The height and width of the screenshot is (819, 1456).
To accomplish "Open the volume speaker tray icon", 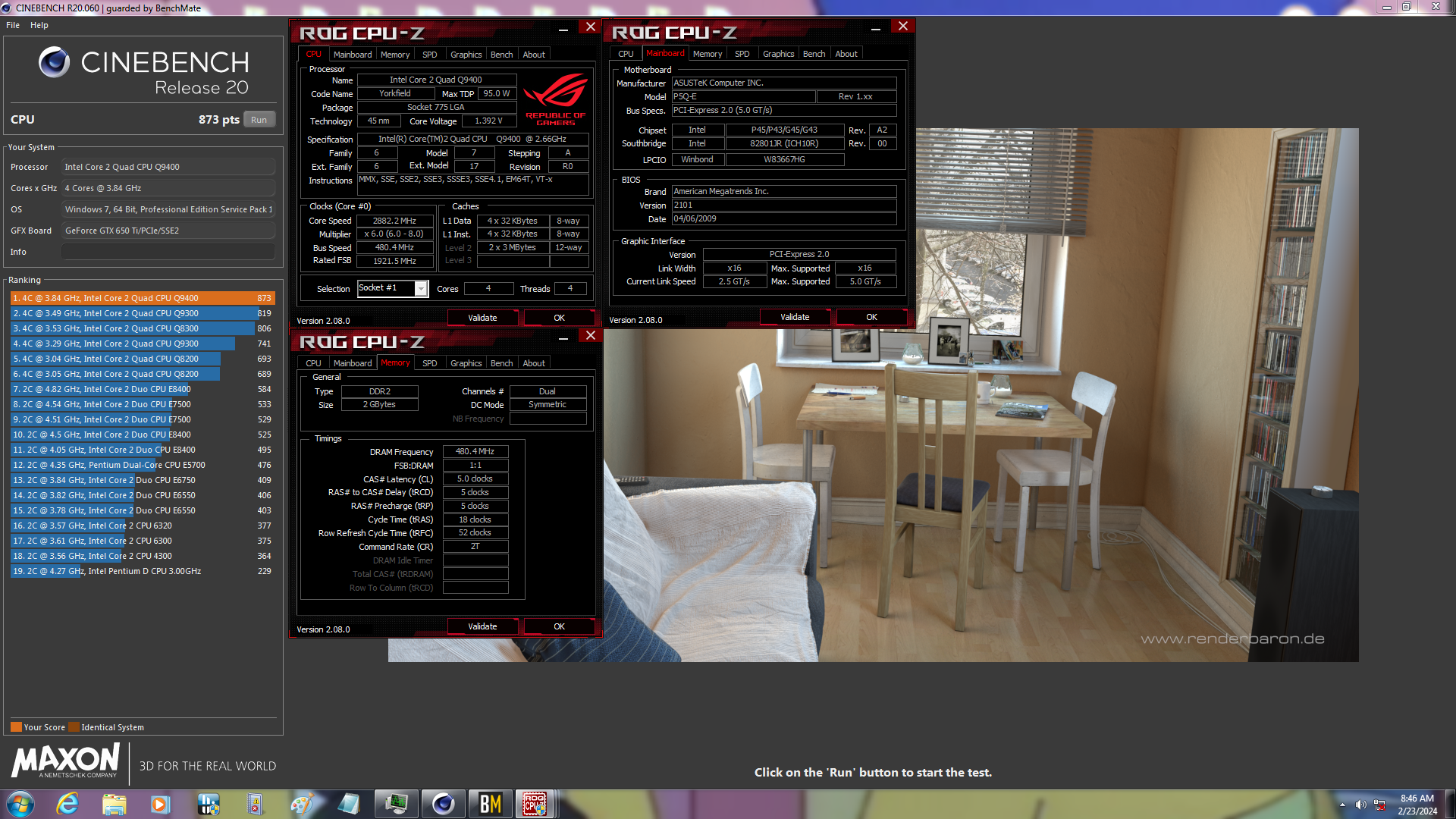I will [1361, 805].
